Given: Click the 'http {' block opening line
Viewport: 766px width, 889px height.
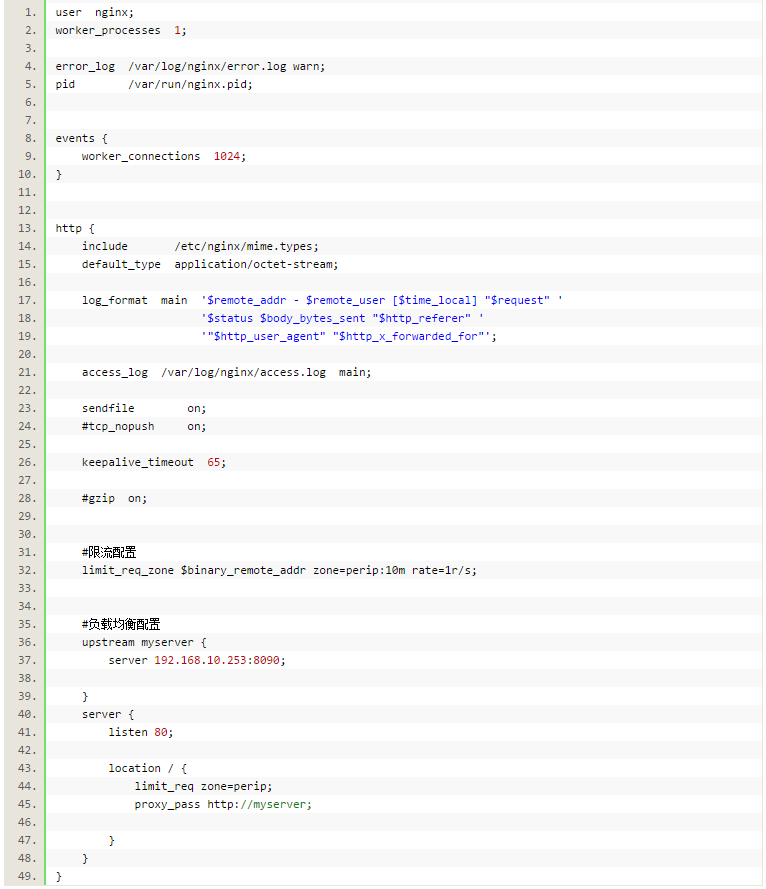Looking at the screenshot, I should click(x=75, y=228).
